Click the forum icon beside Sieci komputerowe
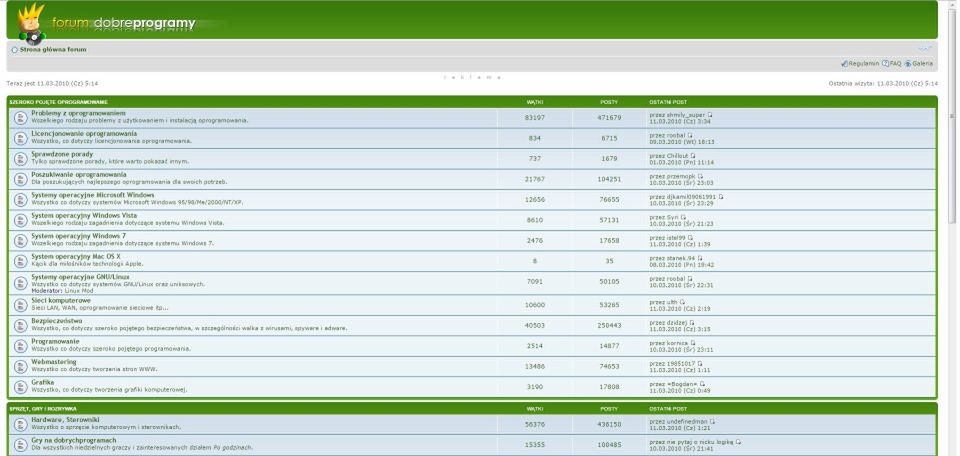Image resolution: width=960 pixels, height=456 pixels. click(21, 305)
